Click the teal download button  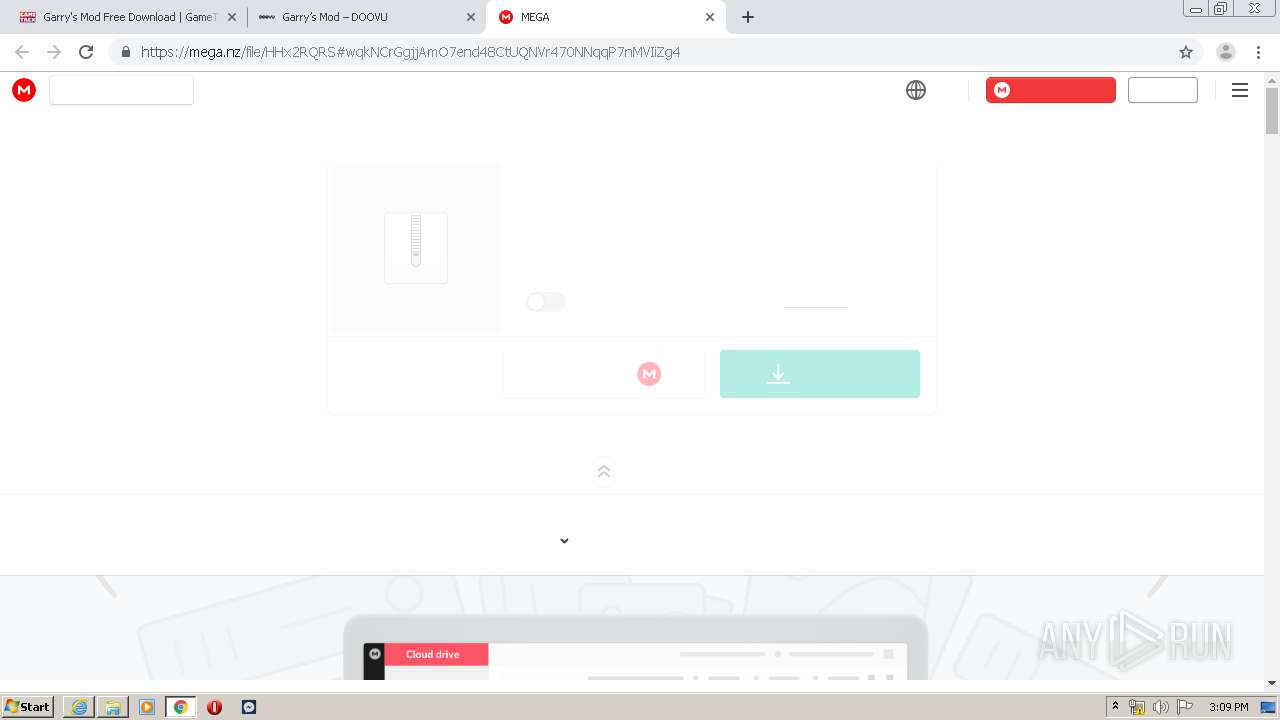tap(820, 374)
